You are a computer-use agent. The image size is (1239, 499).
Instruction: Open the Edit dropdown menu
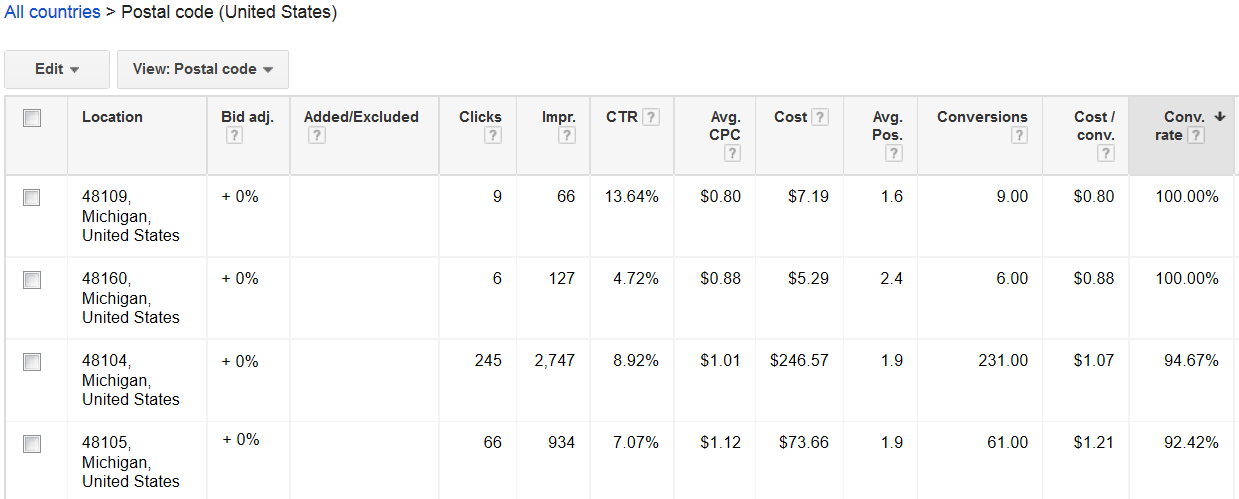(x=57, y=69)
